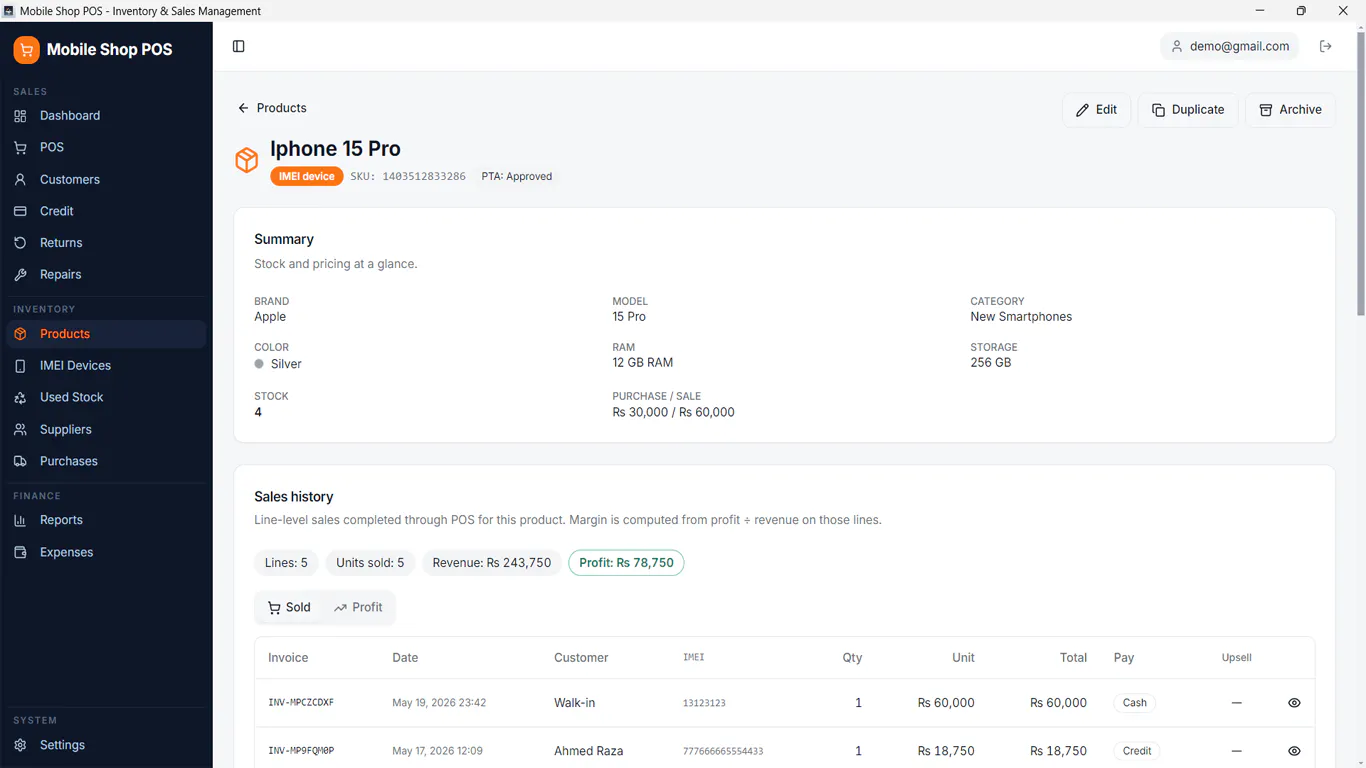Edit the Iphone 15 Pro product

(x=1096, y=110)
